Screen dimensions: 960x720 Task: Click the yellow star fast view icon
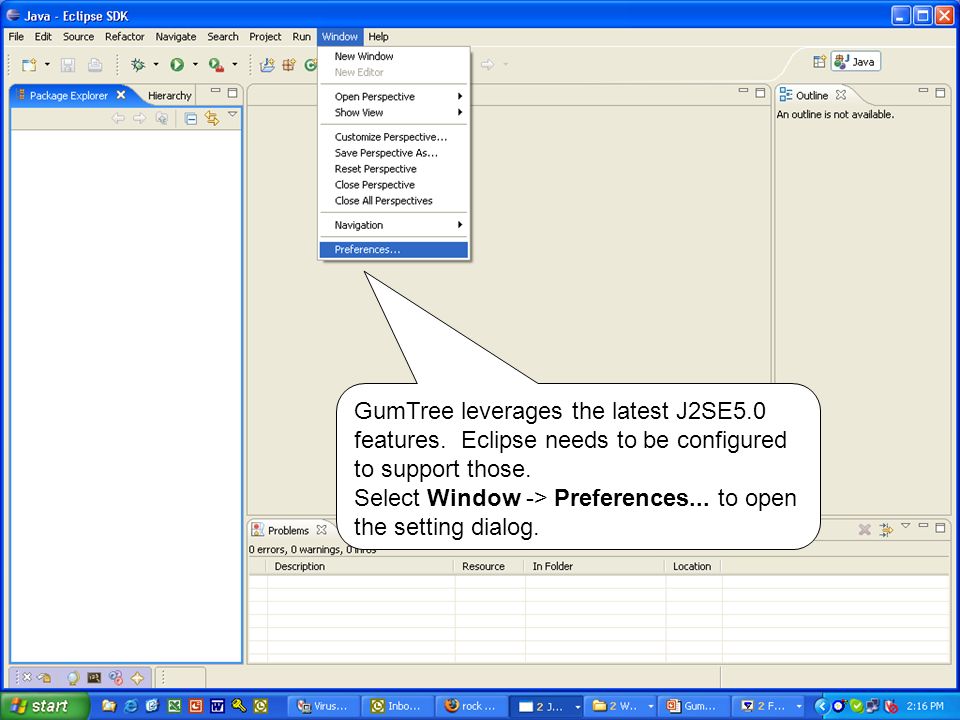(137, 678)
